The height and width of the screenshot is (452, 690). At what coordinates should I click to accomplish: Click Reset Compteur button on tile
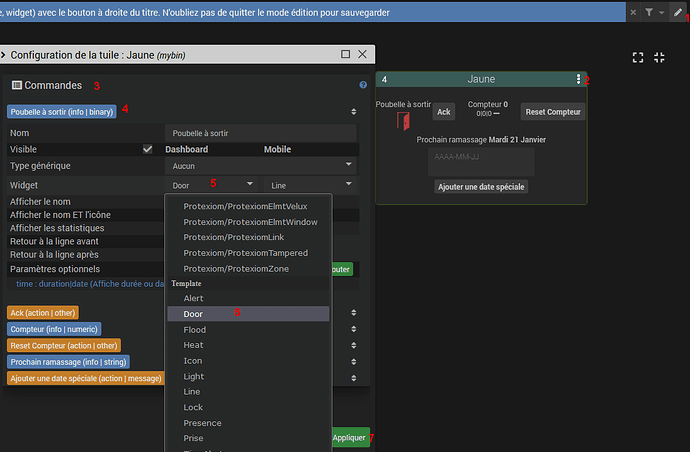(553, 112)
